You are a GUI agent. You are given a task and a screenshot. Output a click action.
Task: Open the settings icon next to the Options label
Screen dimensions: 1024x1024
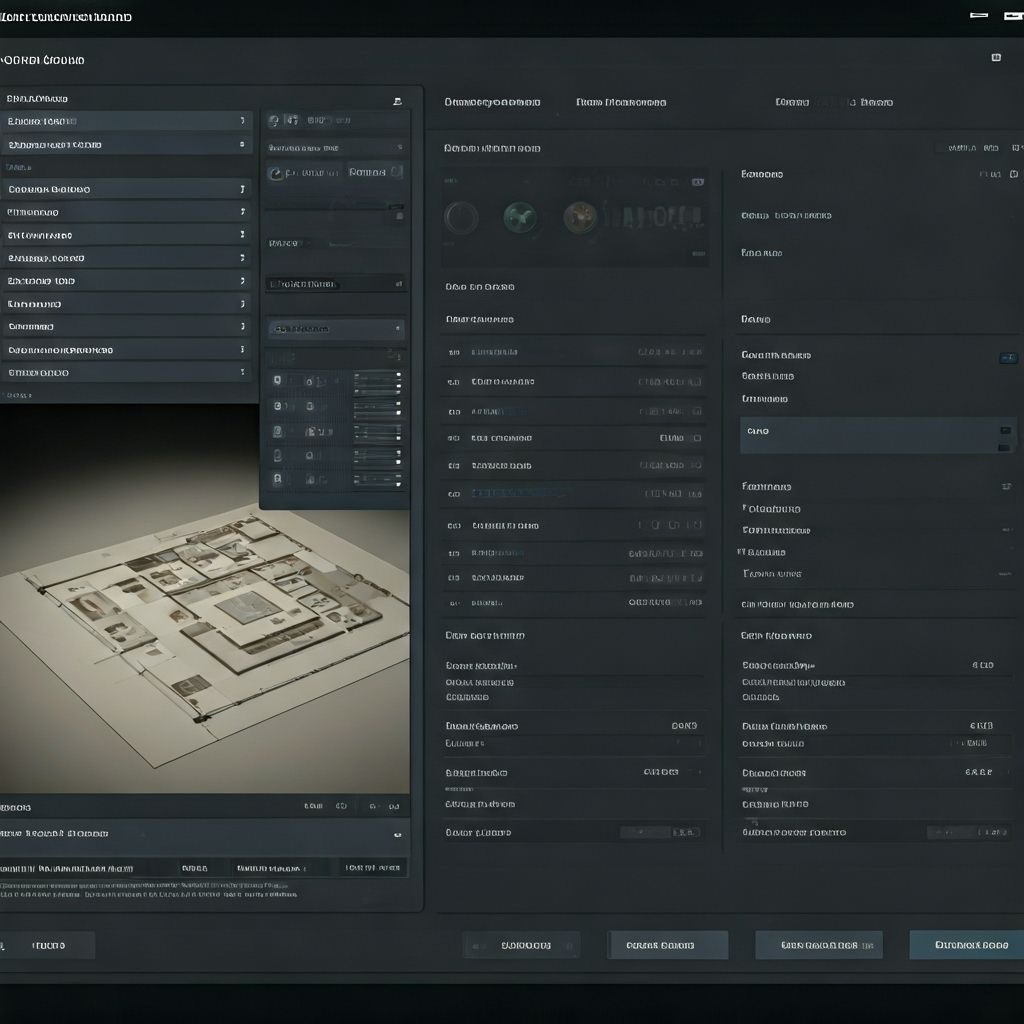tap(396, 172)
